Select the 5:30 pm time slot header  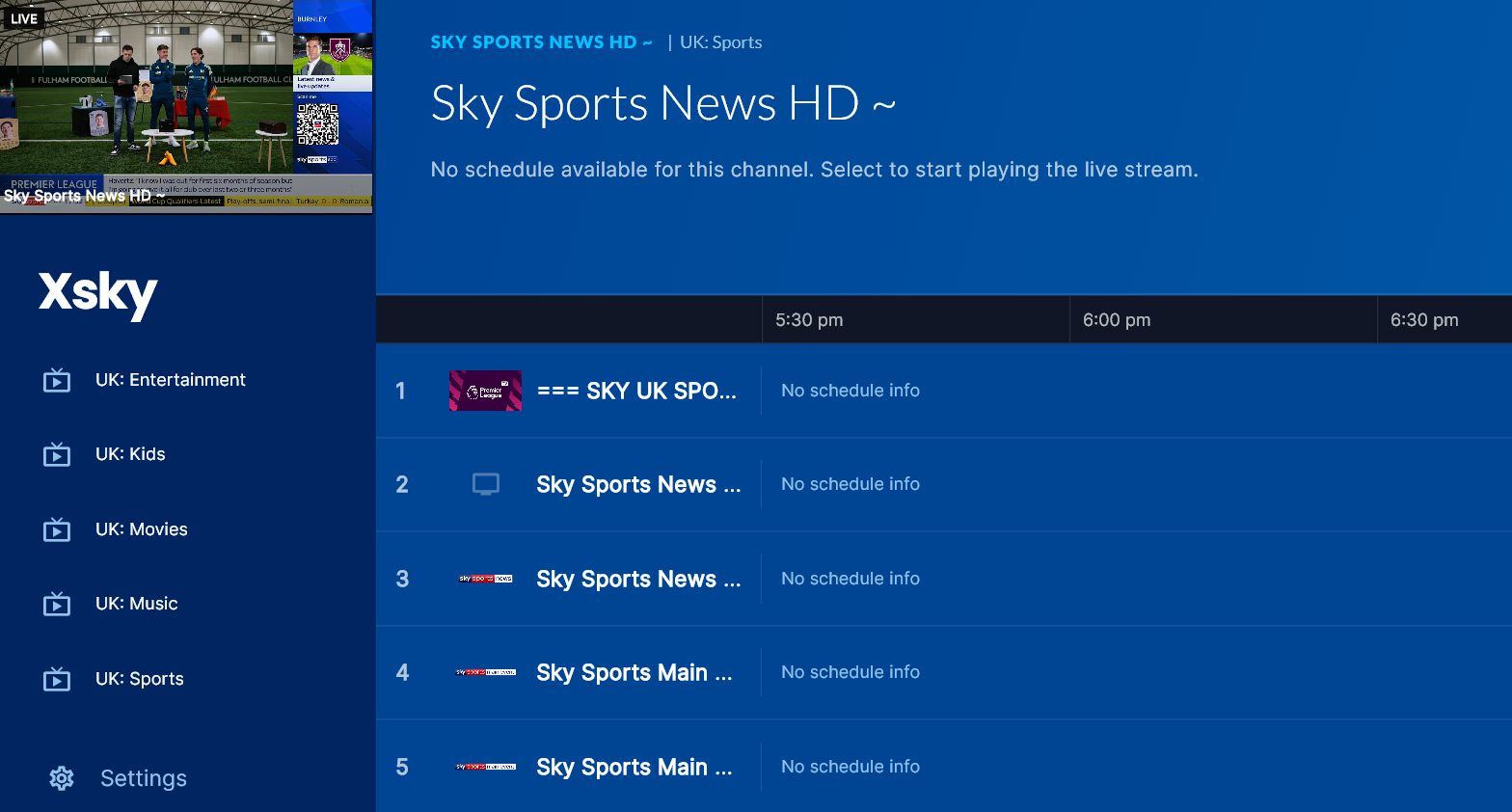[809, 320]
